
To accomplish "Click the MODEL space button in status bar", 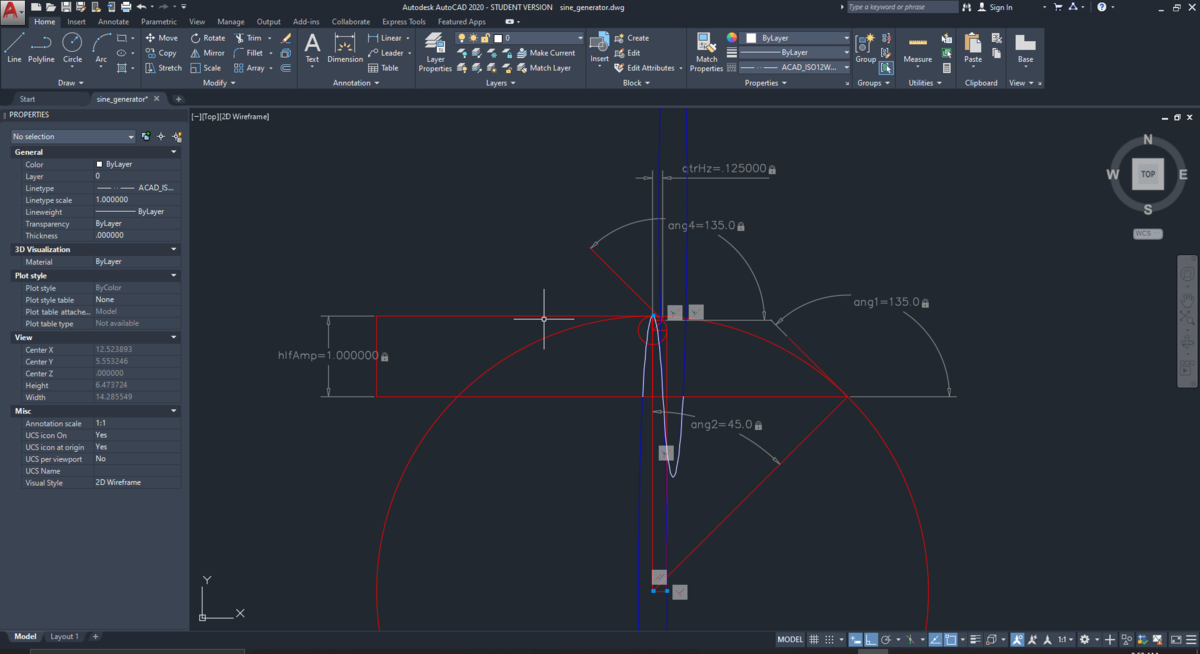I will point(790,639).
